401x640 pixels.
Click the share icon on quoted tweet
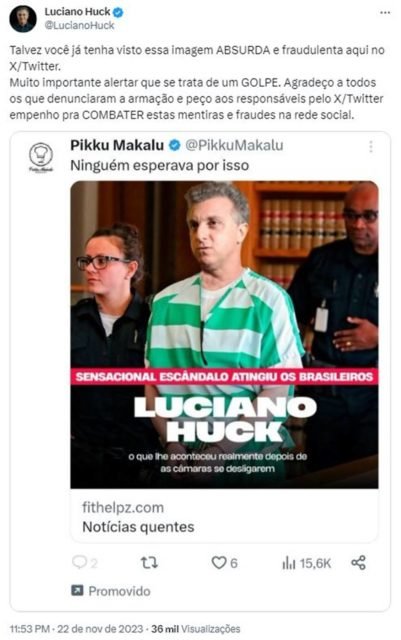point(359,563)
